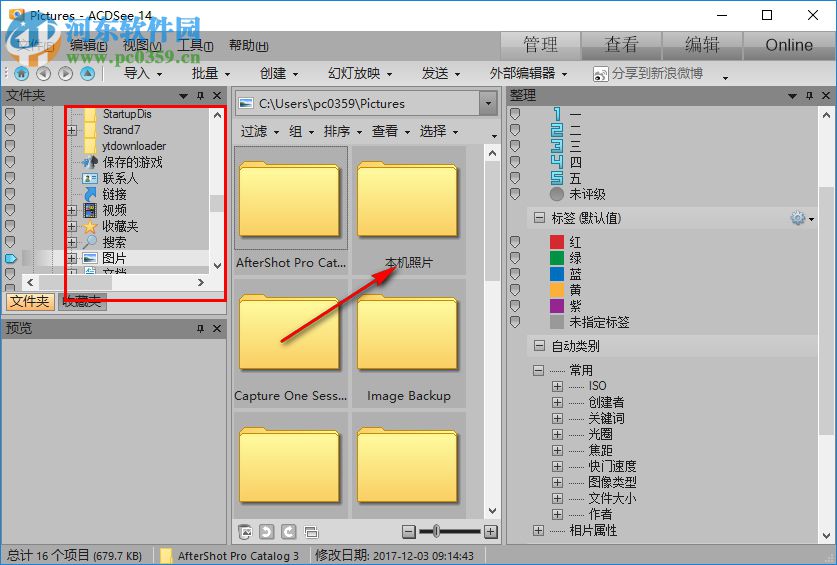This screenshot has width=837, height=565.
Task: Rotate right using the clockwise icon
Action: click(x=288, y=531)
